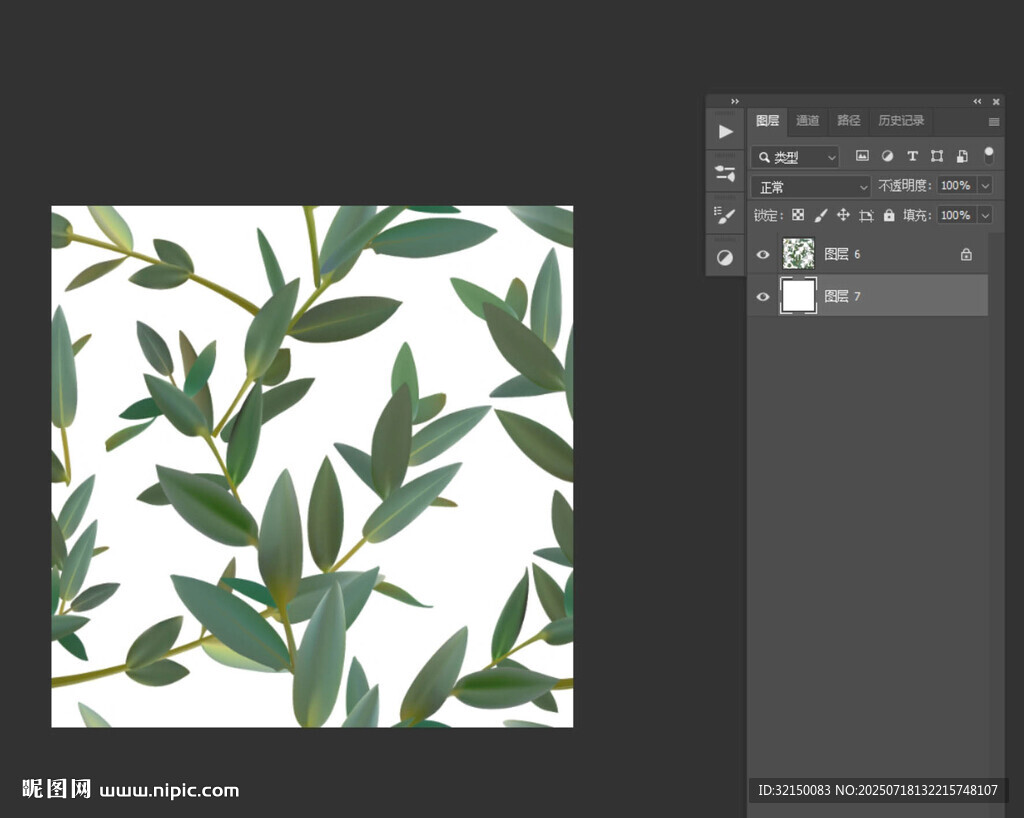This screenshot has height=818, width=1024.
Task: Open the Actions panel play icon
Action: click(725, 132)
